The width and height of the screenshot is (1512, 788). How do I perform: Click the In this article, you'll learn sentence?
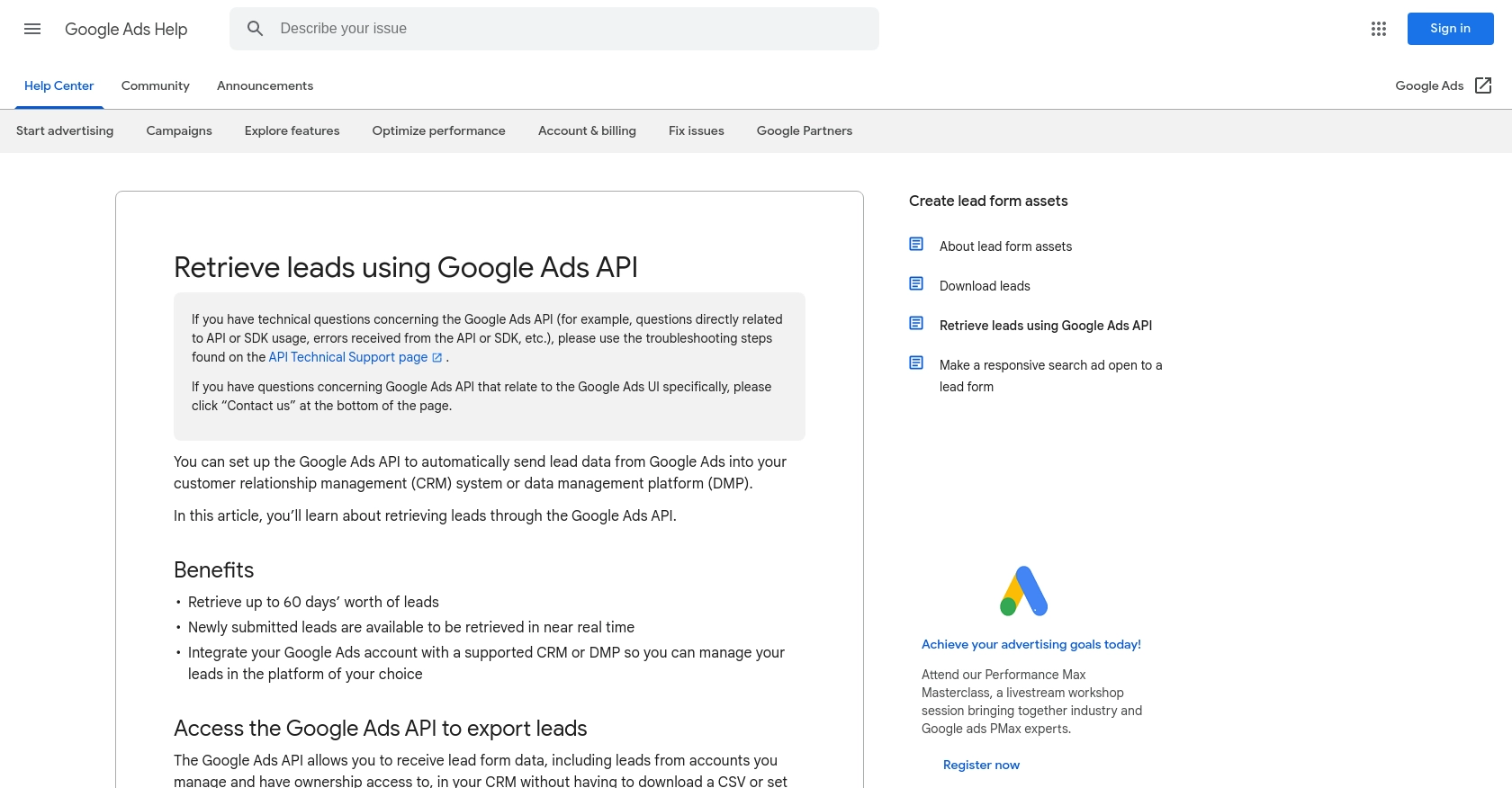tap(425, 515)
